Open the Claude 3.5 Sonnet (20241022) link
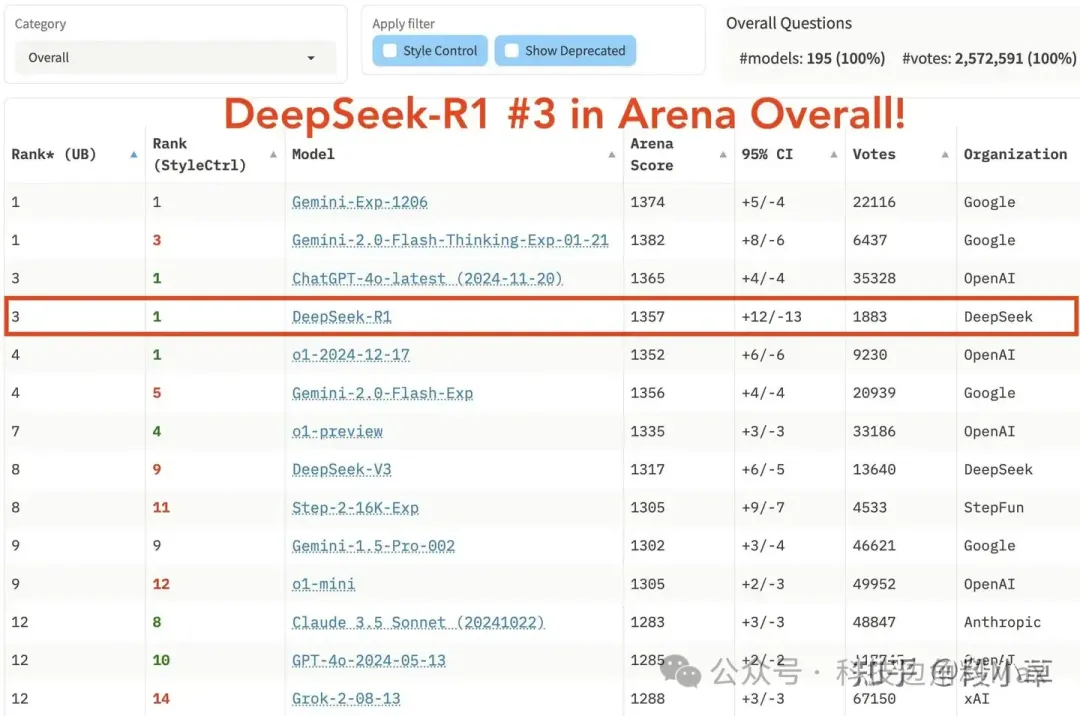The width and height of the screenshot is (1080, 716). pos(418,622)
